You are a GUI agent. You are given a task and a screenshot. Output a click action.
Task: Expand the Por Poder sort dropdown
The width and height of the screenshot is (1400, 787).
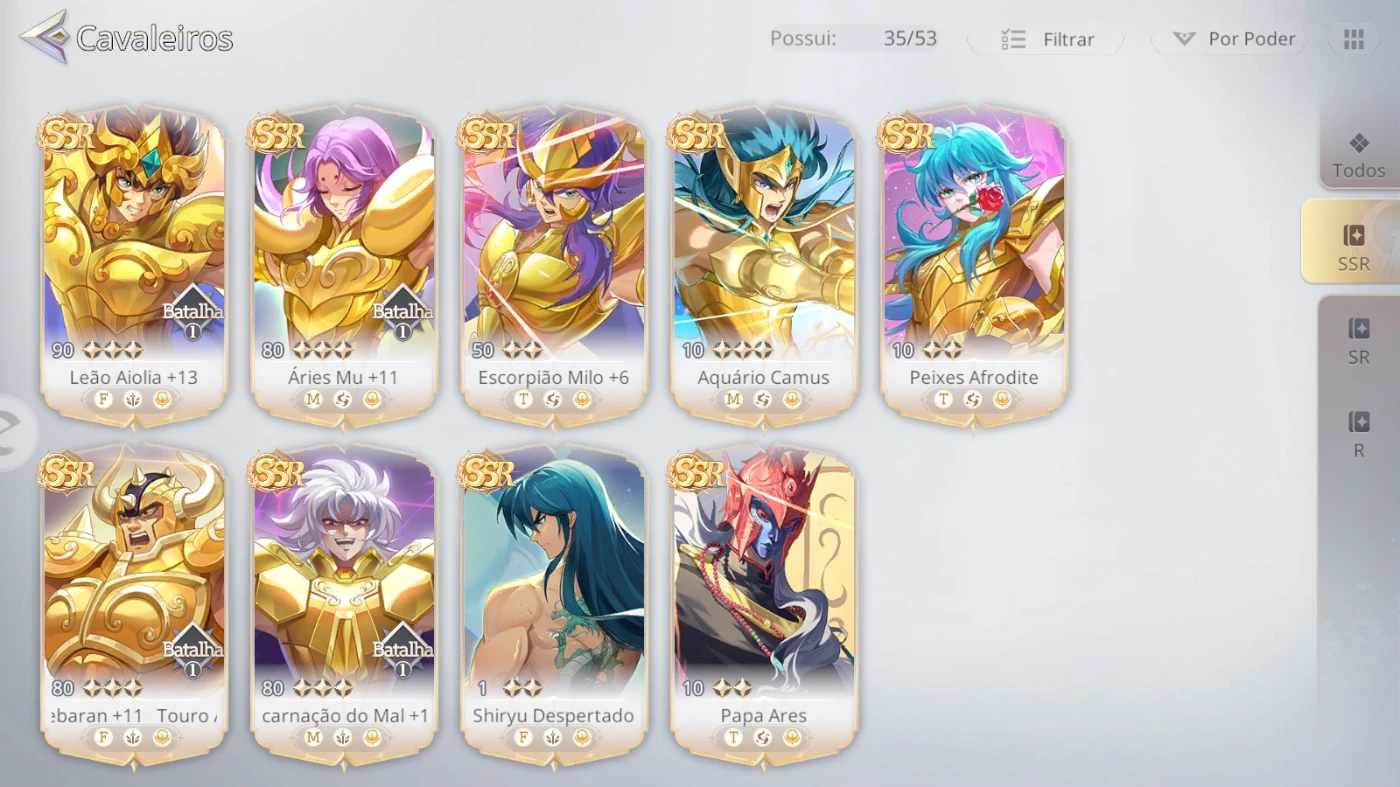(x=1230, y=39)
